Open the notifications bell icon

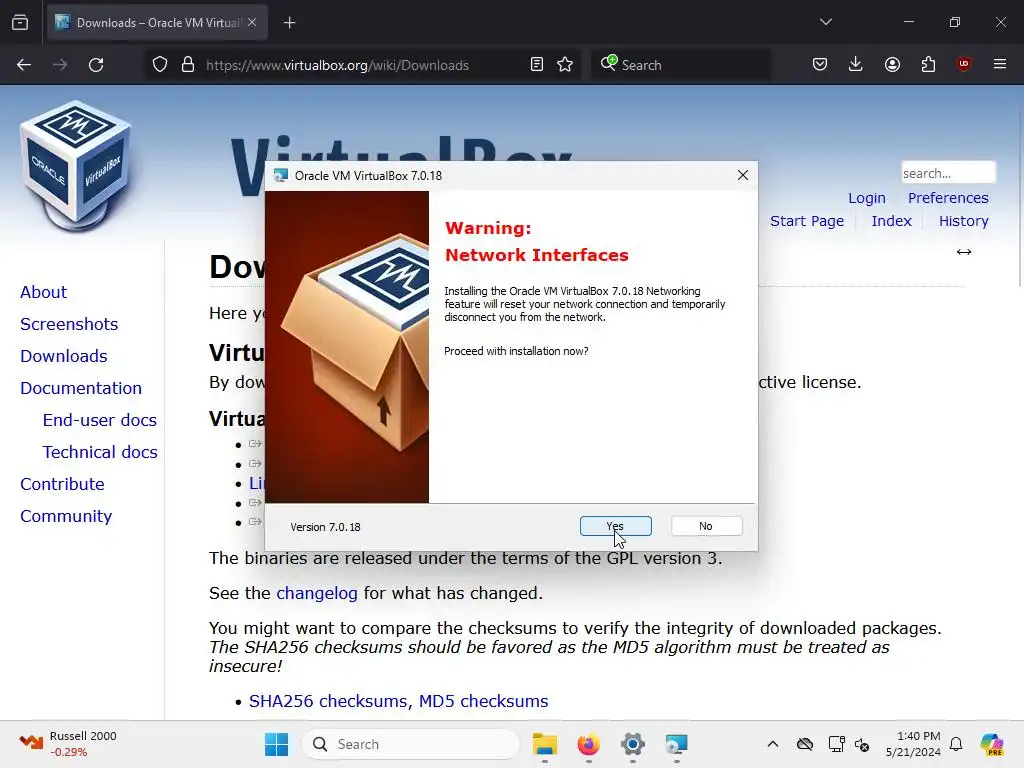[956, 744]
